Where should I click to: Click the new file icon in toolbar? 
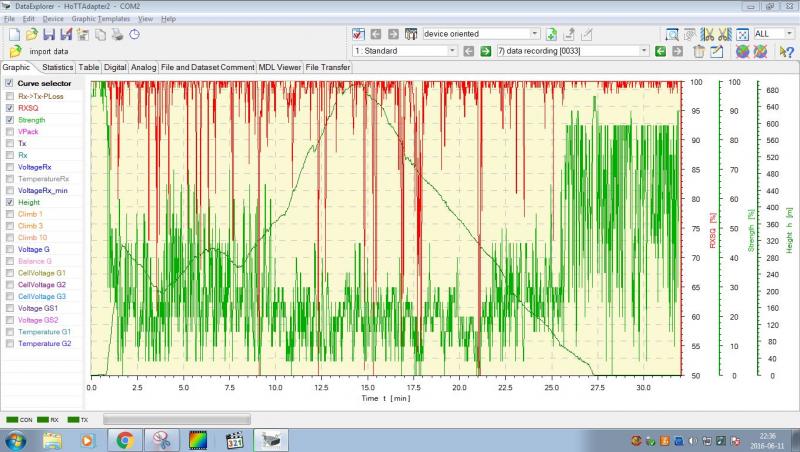pyautogui.click(x=14, y=34)
